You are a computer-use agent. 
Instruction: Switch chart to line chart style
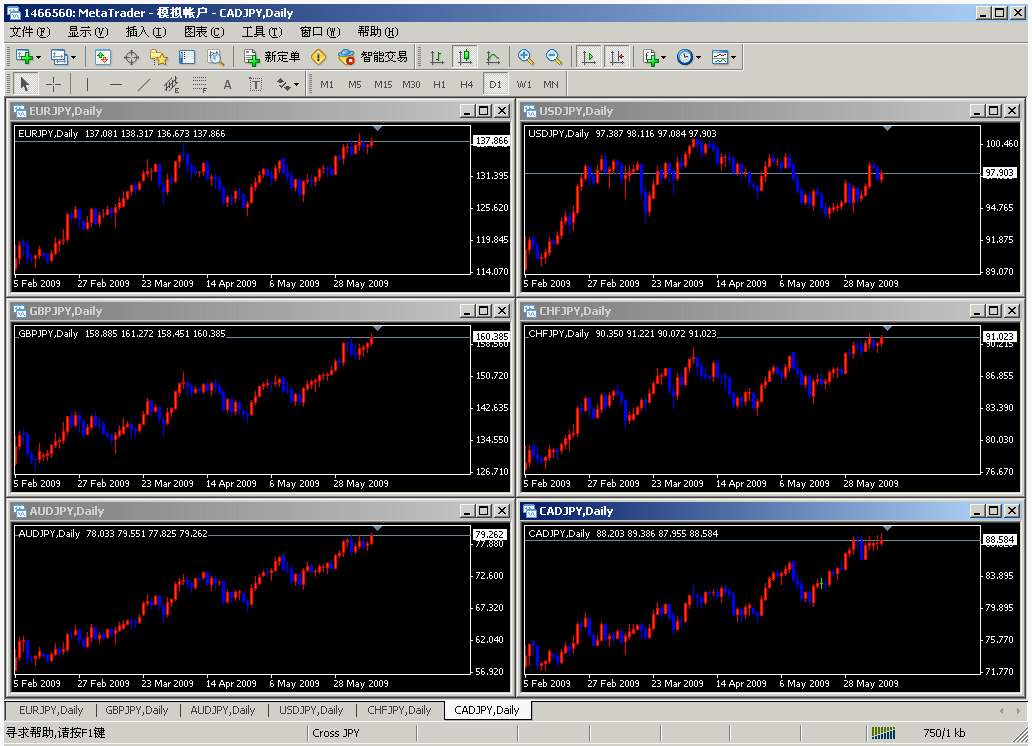click(492, 57)
